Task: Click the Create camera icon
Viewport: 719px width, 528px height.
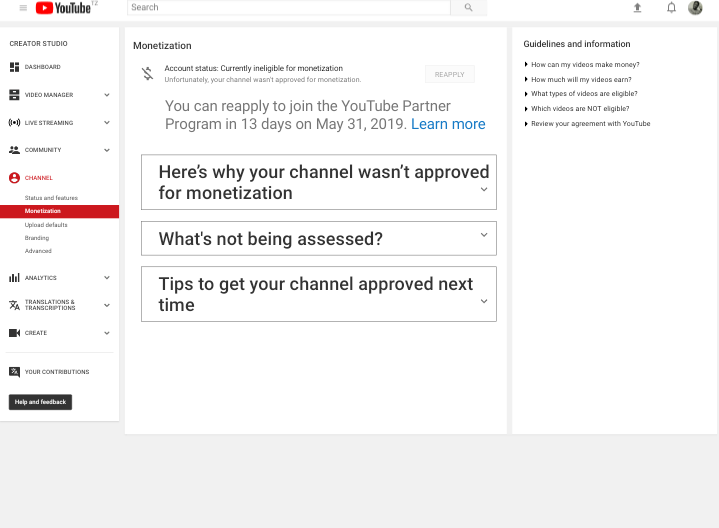Action: pyautogui.click(x=14, y=333)
